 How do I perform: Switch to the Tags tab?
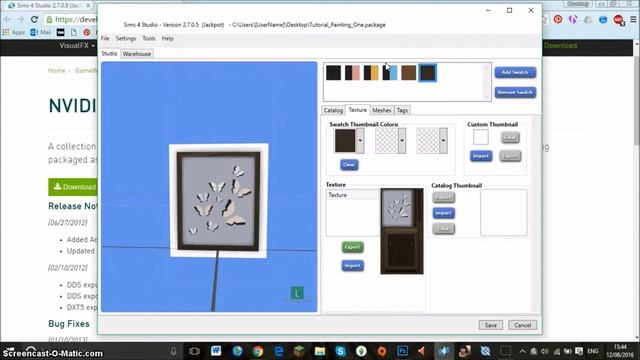coord(402,110)
